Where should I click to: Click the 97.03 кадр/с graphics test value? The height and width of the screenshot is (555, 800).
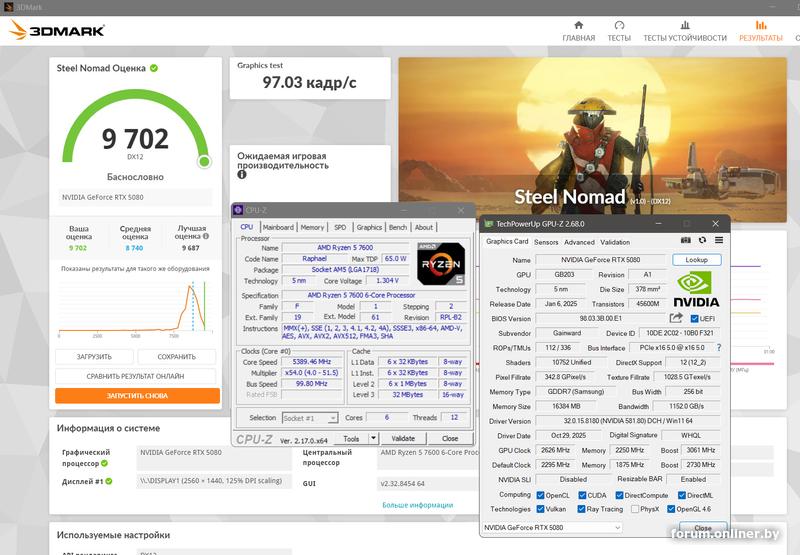tap(309, 82)
